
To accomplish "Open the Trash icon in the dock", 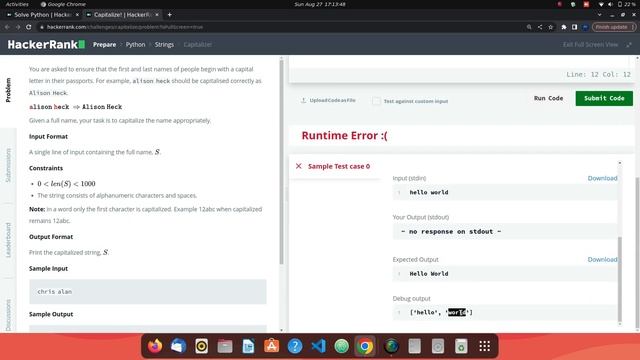I will [461, 346].
